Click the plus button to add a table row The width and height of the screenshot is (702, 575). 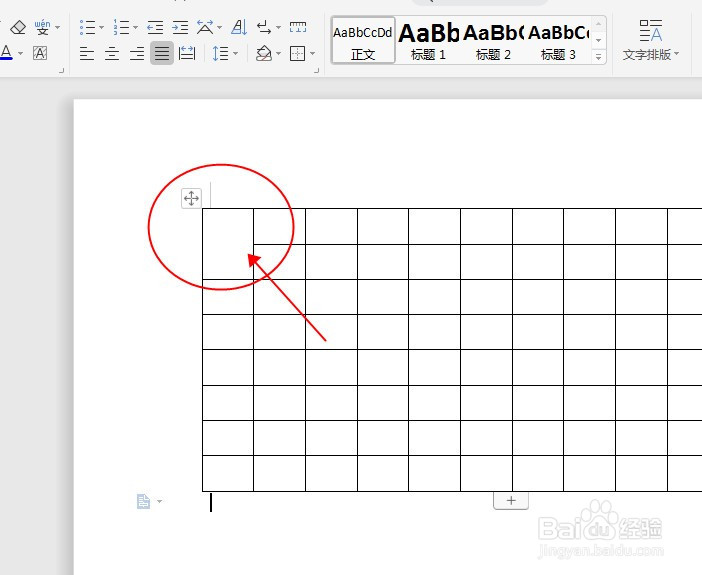pos(511,500)
